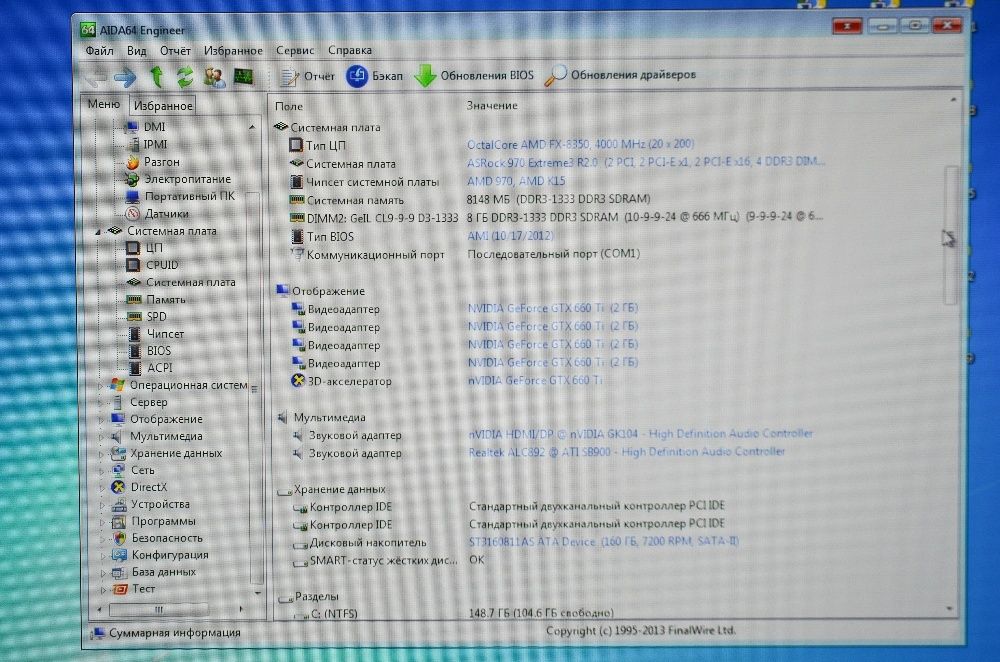This screenshot has width=1000, height=662.
Task: Expand the Сеть tree node
Action: tap(101, 471)
